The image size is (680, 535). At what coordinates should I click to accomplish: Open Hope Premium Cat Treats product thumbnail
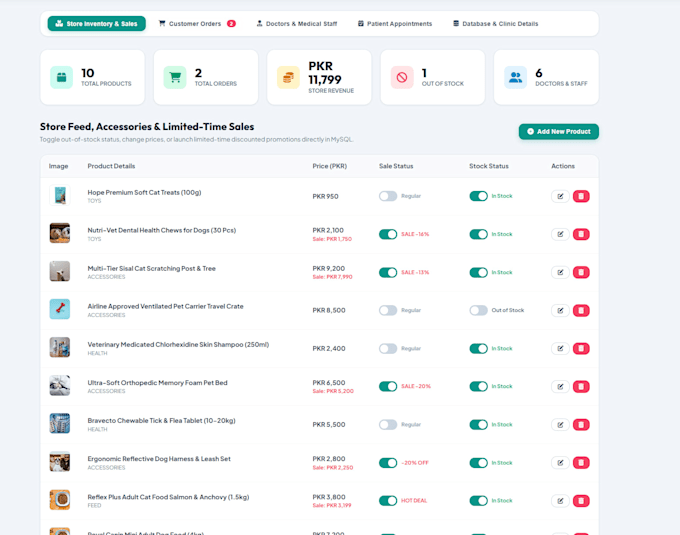tap(60, 196)
